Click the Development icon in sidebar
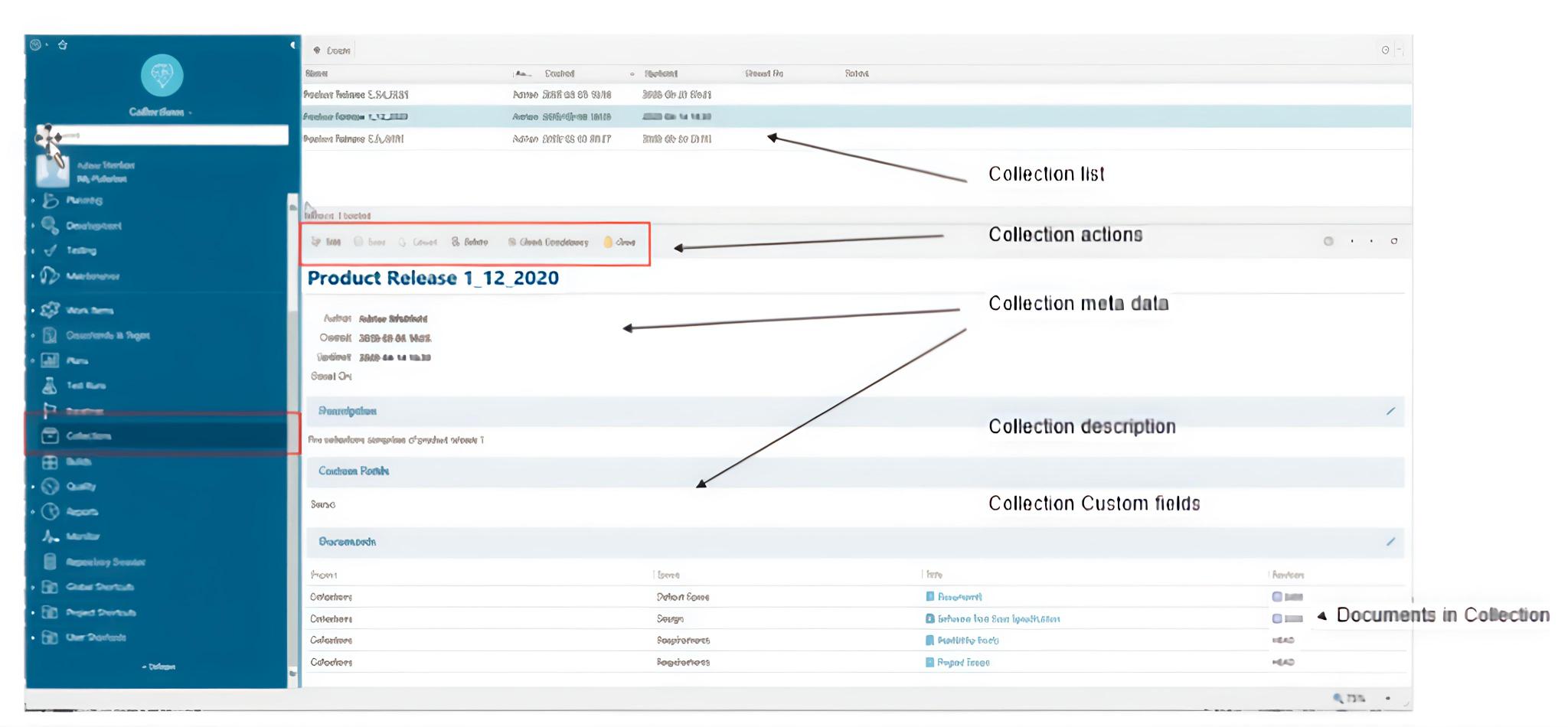 pos(50,225)
